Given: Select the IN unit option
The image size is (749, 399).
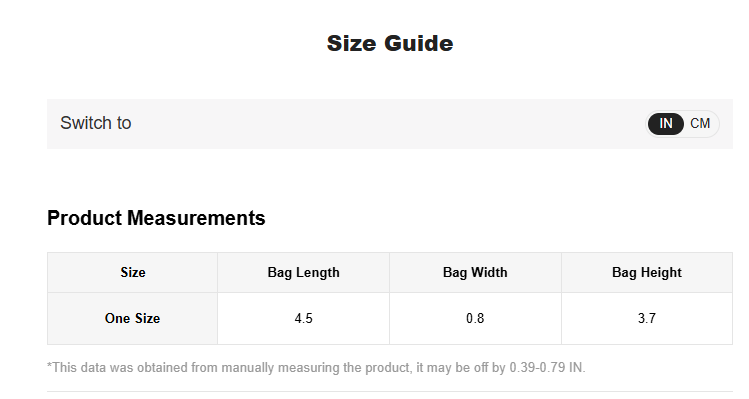Looking at the screenshot, I should pos(665,124).
